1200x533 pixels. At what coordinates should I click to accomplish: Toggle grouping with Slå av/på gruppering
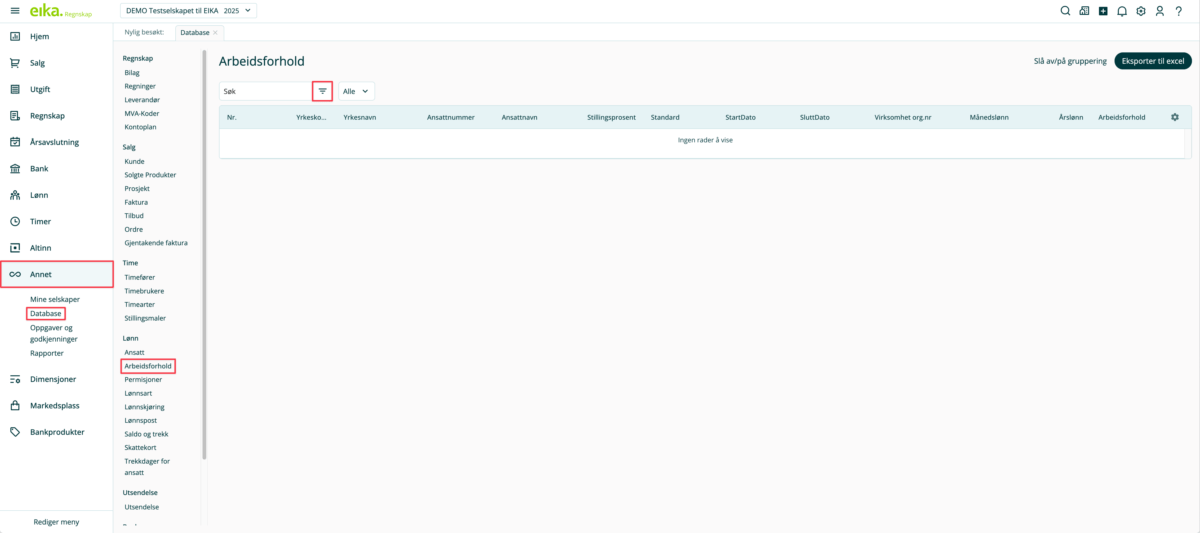(1070, 61)
